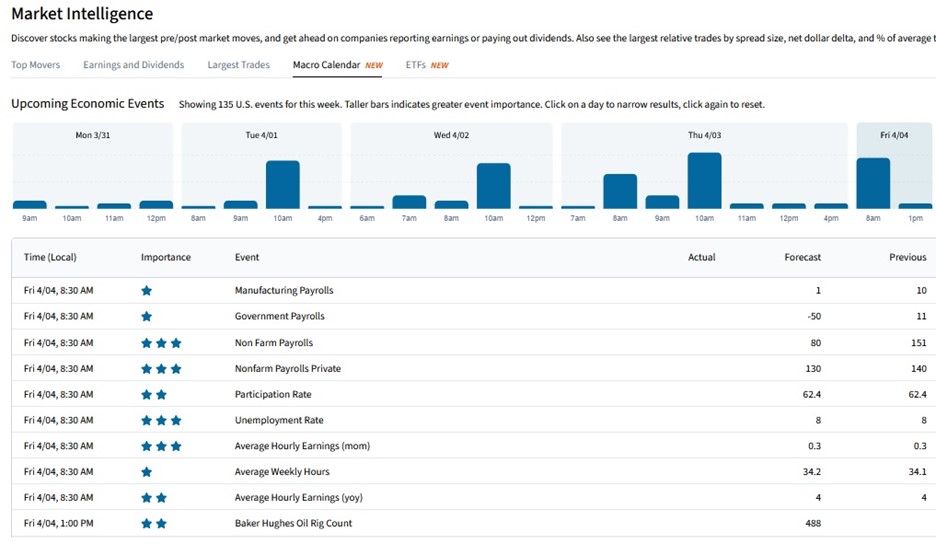Click the Thursday 10am importance bar
This screenshot has height=544, width=936.
[x=704, y=180]
